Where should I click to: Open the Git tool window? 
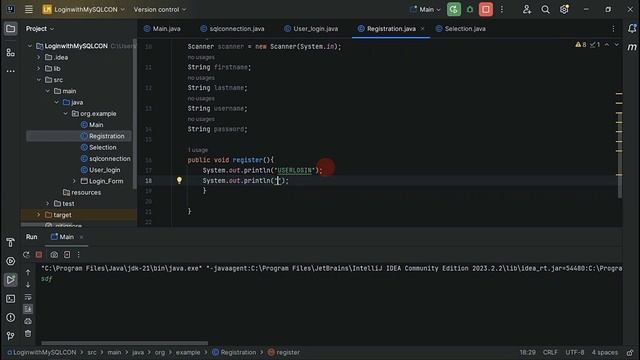11,336
